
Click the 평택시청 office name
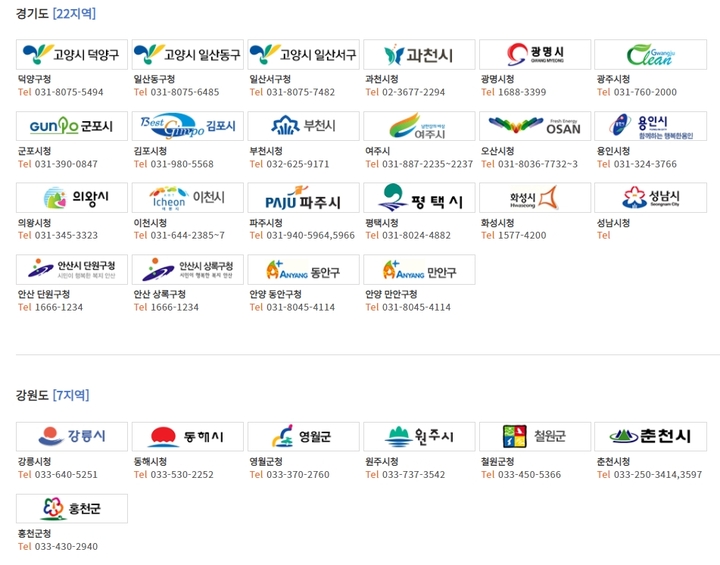[382, 223]
